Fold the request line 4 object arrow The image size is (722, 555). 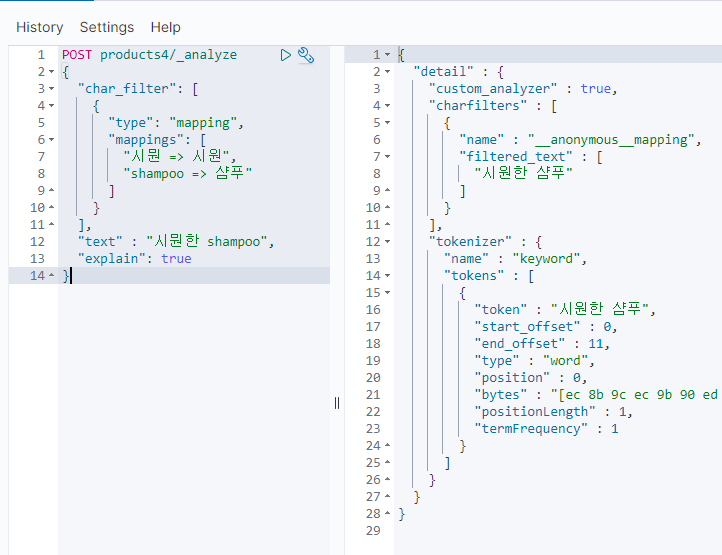50,106
